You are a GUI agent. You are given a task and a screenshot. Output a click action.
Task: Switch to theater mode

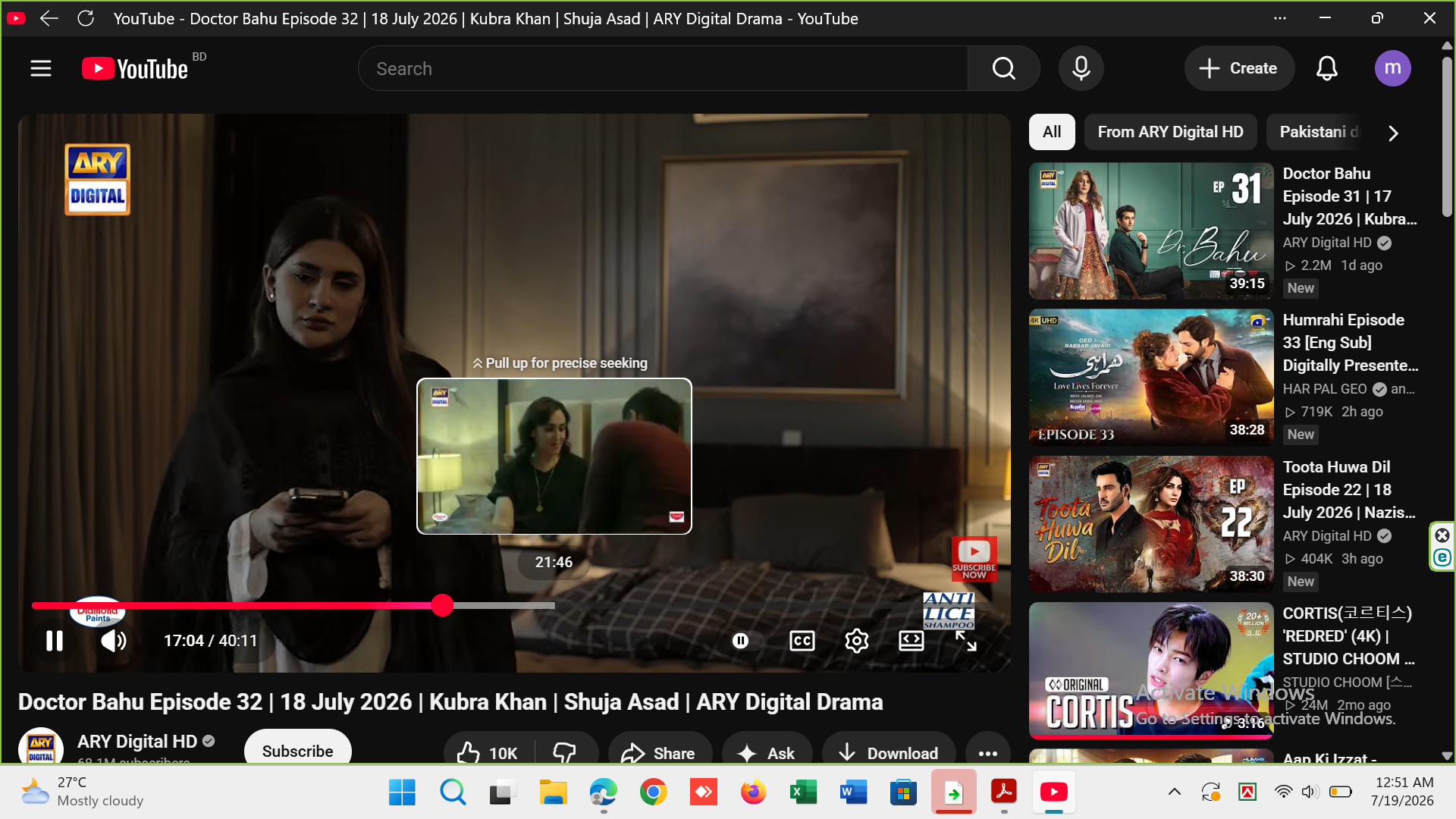click(912, 641)
